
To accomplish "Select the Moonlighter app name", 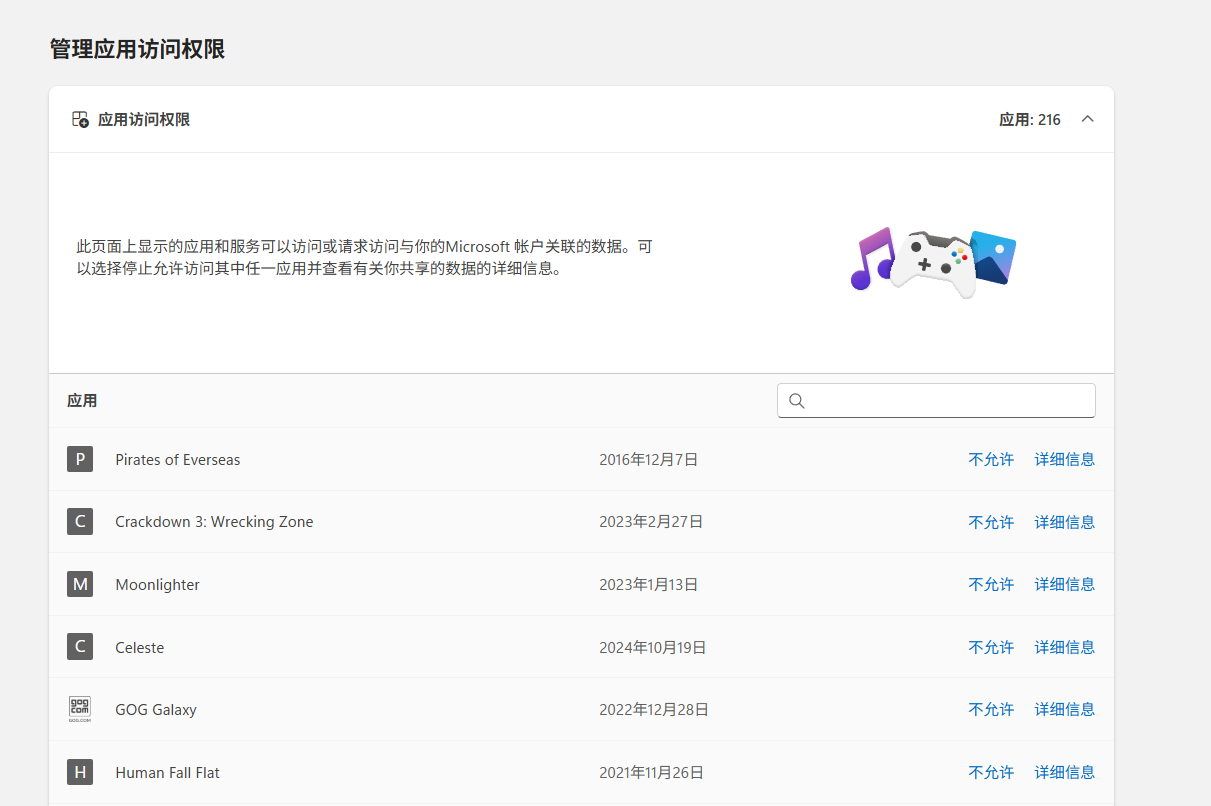I will coord(157,585).
